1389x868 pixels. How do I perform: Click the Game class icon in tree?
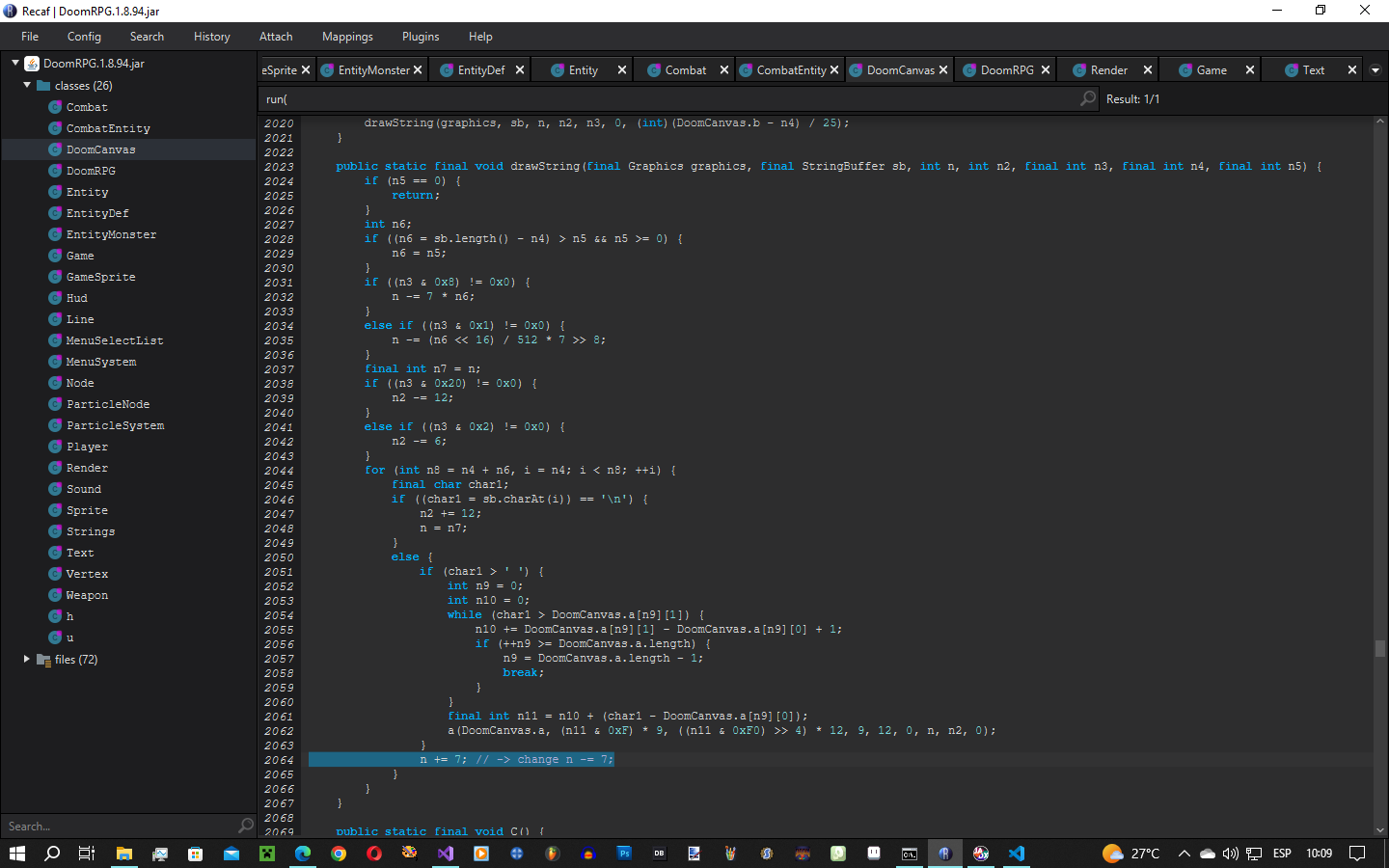coord(56,256)
